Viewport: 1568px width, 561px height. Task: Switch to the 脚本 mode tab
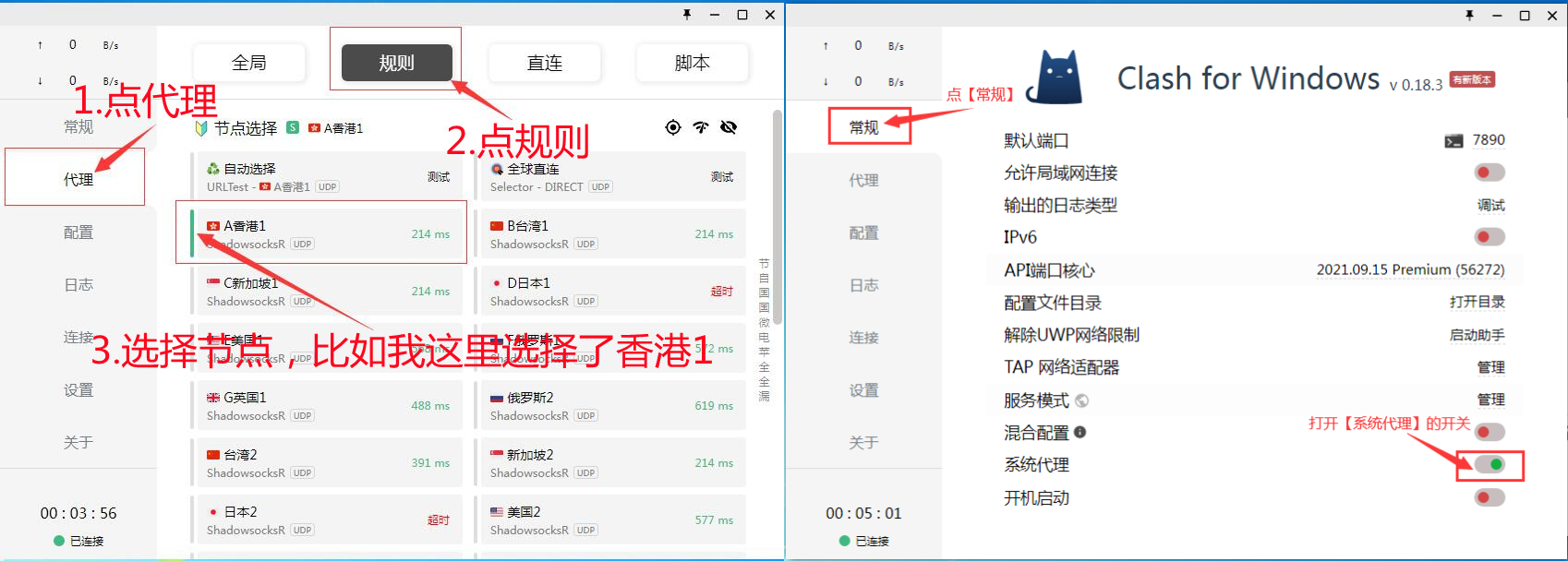click(692, 63)
